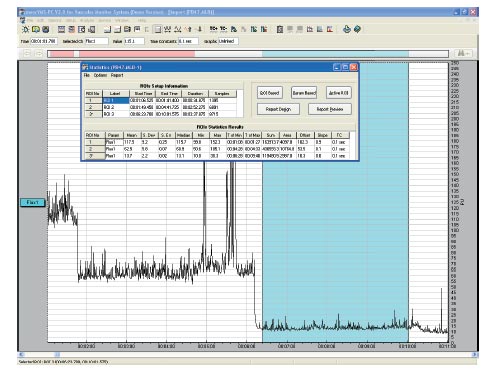This screenshot has width=494, height=370.
Task: Click the binoculars button beside the overview bar
Action: point(463,53)
